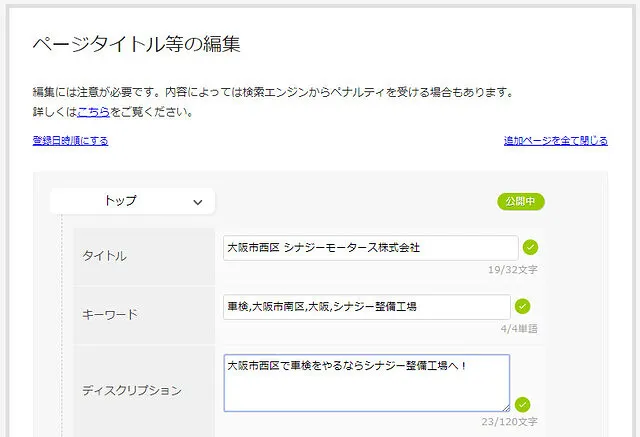Viewport: 640px width, 437px height.
Task: Click the 19/32文字 character counter
Action: (x=513, y=270)
